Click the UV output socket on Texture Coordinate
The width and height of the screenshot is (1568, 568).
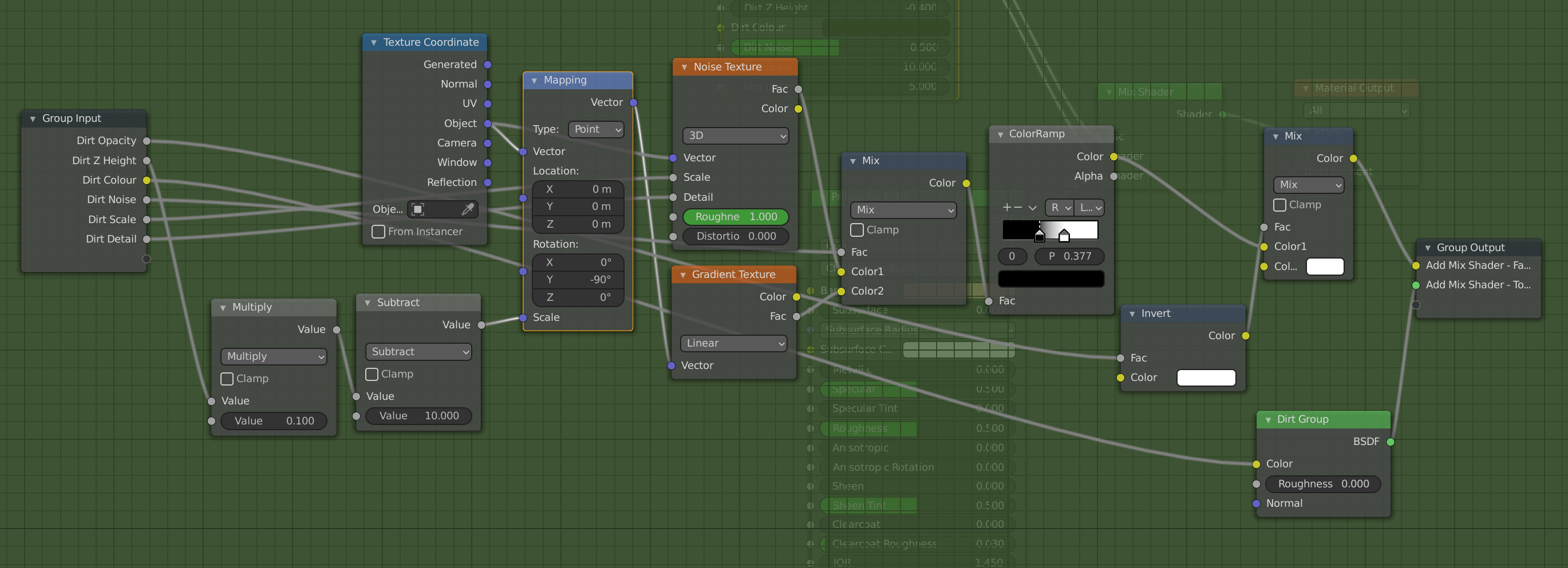[x=488, y=104]
